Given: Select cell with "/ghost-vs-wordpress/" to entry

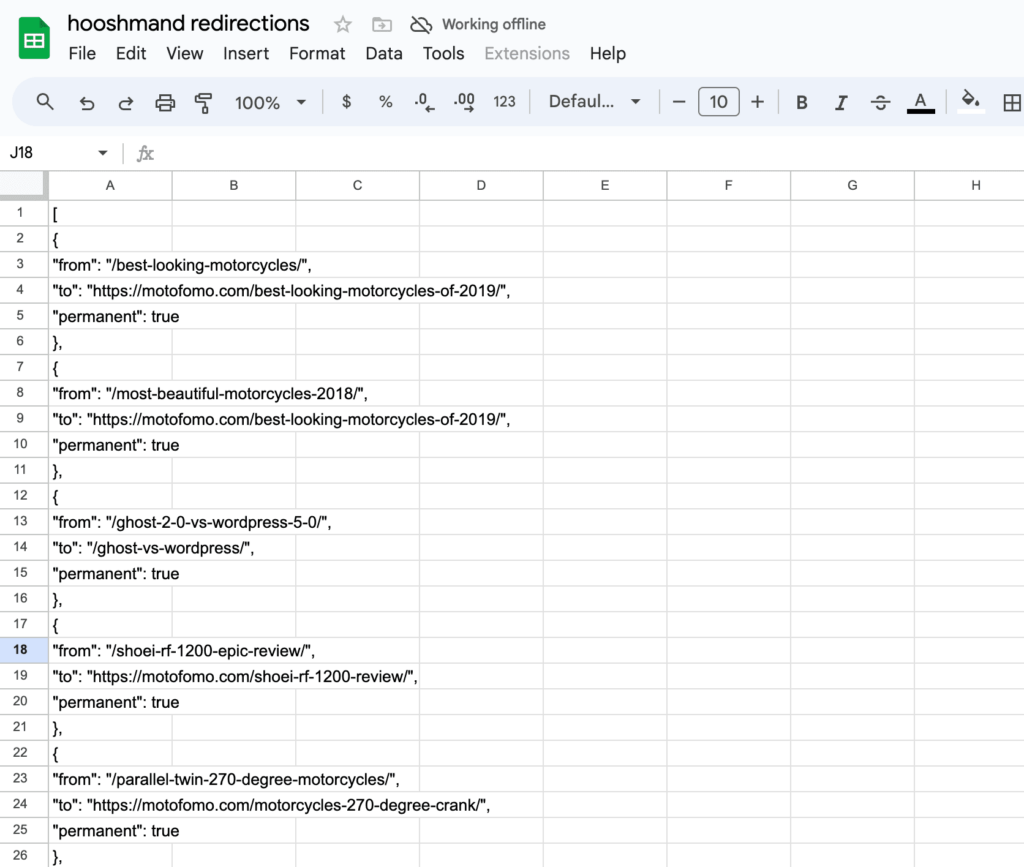Looking at the screenshot, I should click(x=110, y=547).
